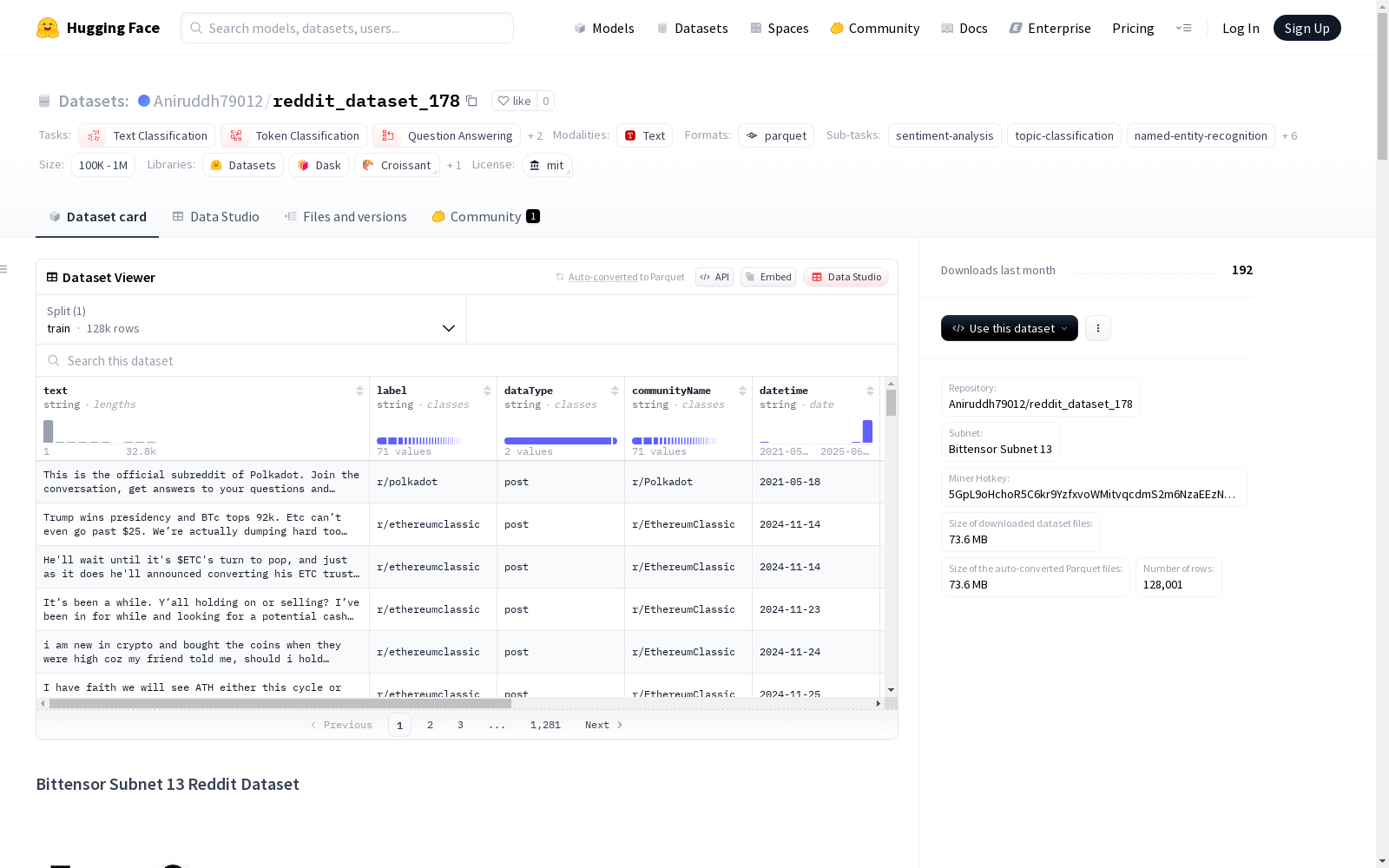The width and height of the screenshot is (1389, 868).
Task: Click the Search this dataset field
Action: [x=467, y=360]
